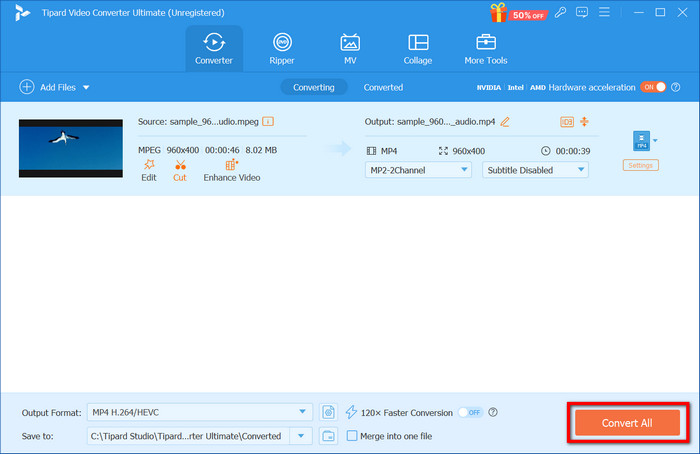
Task: Open the MV tab
Action: pyautogui.click(x=350, y=49)
